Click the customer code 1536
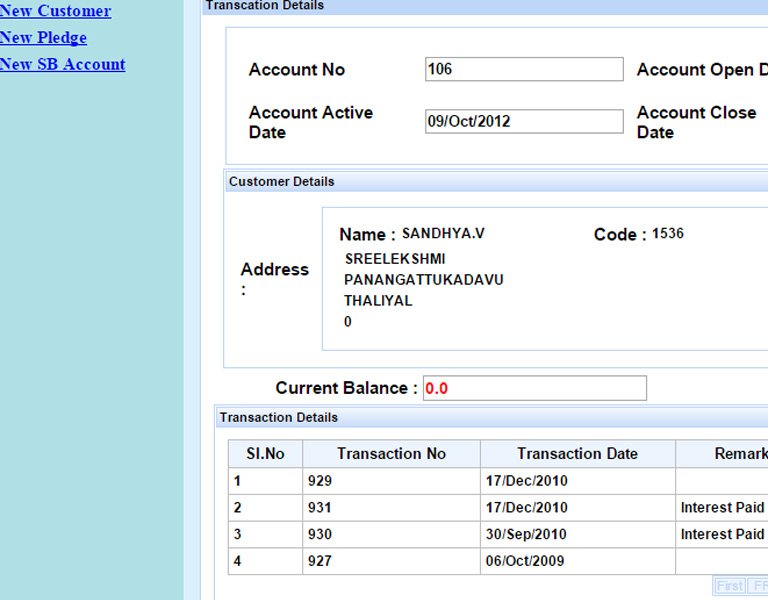Image resolution: width=768 pixels, height=600 pixels. click(668, 234)
